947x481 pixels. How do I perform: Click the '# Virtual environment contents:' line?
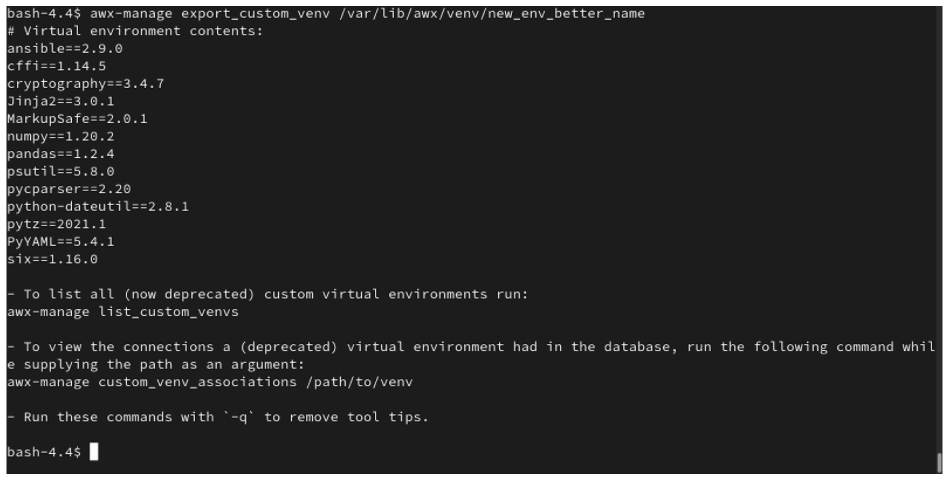134,31
